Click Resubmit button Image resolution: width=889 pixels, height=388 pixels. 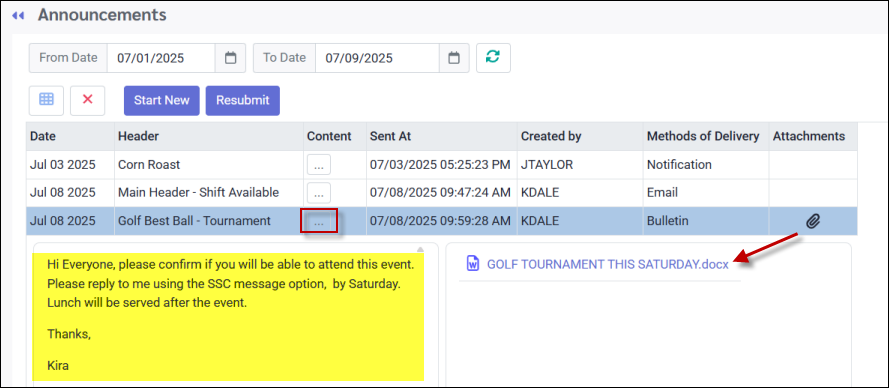pos(243,100)
